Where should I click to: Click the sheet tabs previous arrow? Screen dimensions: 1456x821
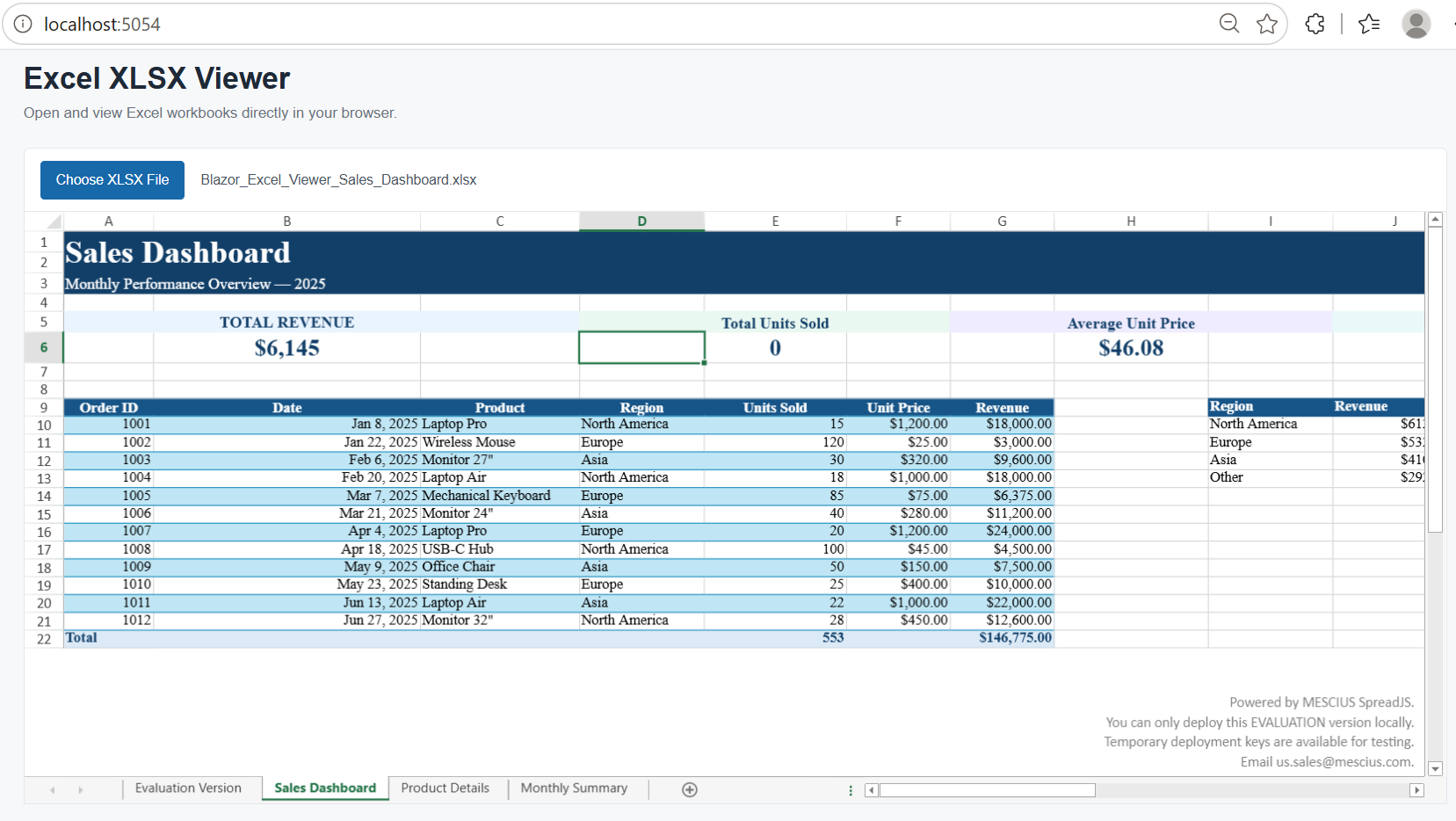click(53, 790)
